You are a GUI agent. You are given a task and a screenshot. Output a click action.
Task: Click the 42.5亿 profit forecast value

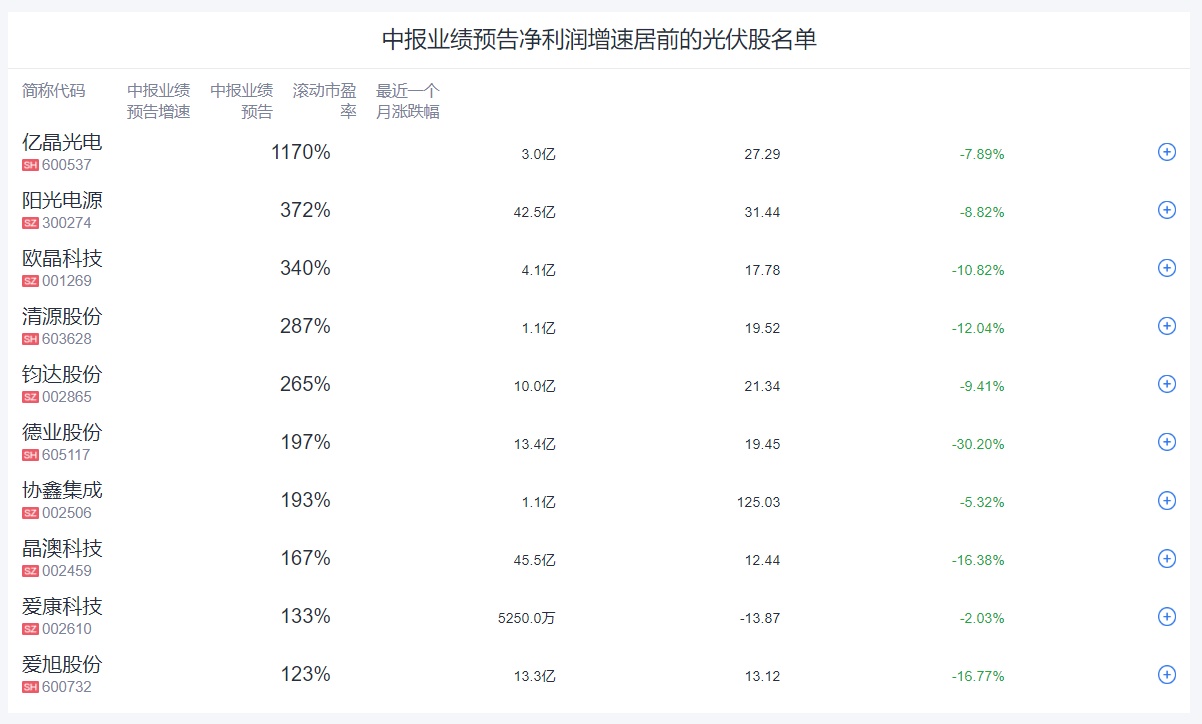(535, 212)
